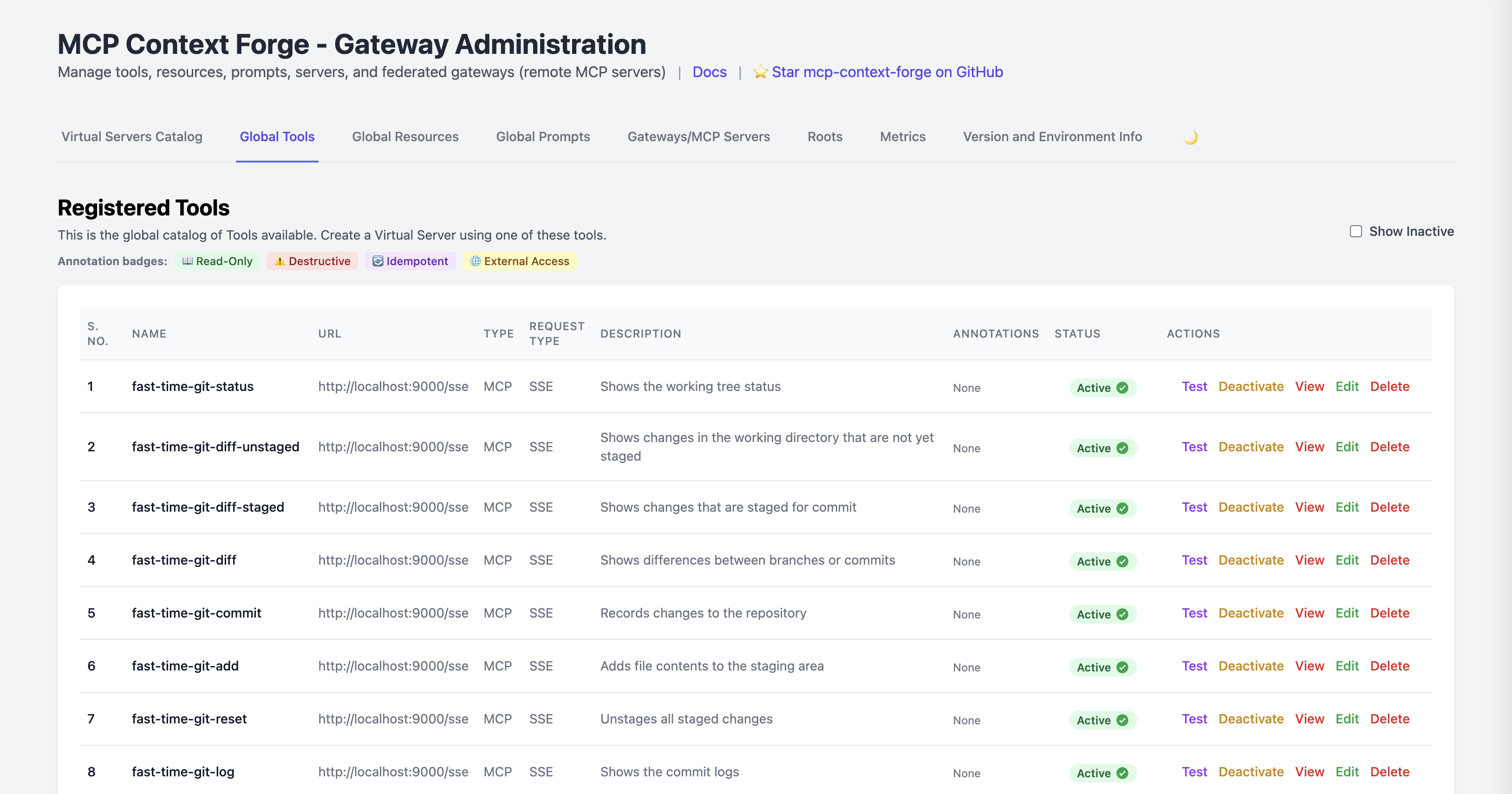Image resolution: width=1512 pixels, height=794 pixels.
Task: View details of fast-time-git-status
Action: 1310,386
